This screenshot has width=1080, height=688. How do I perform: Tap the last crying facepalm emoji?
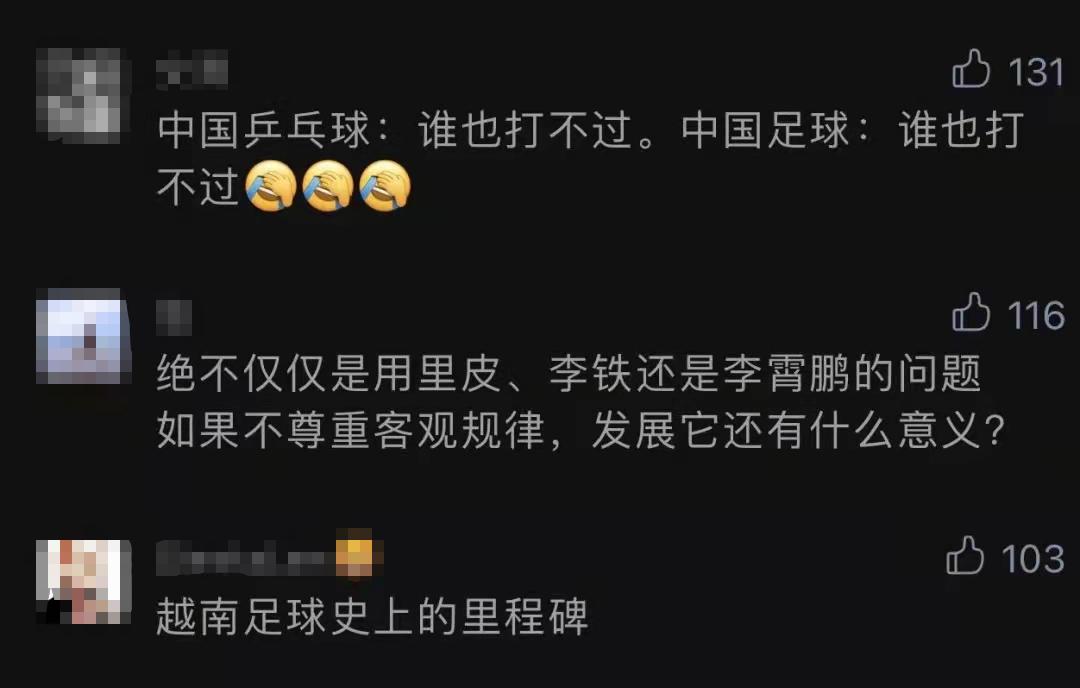[385, 186]
